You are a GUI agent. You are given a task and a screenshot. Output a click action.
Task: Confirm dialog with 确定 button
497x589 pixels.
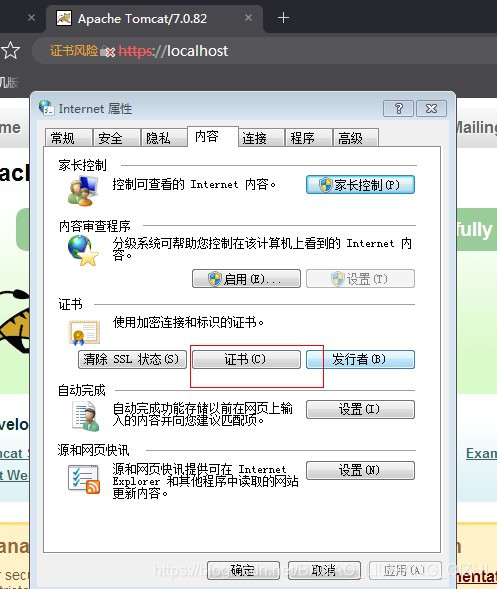pos(243,571)
